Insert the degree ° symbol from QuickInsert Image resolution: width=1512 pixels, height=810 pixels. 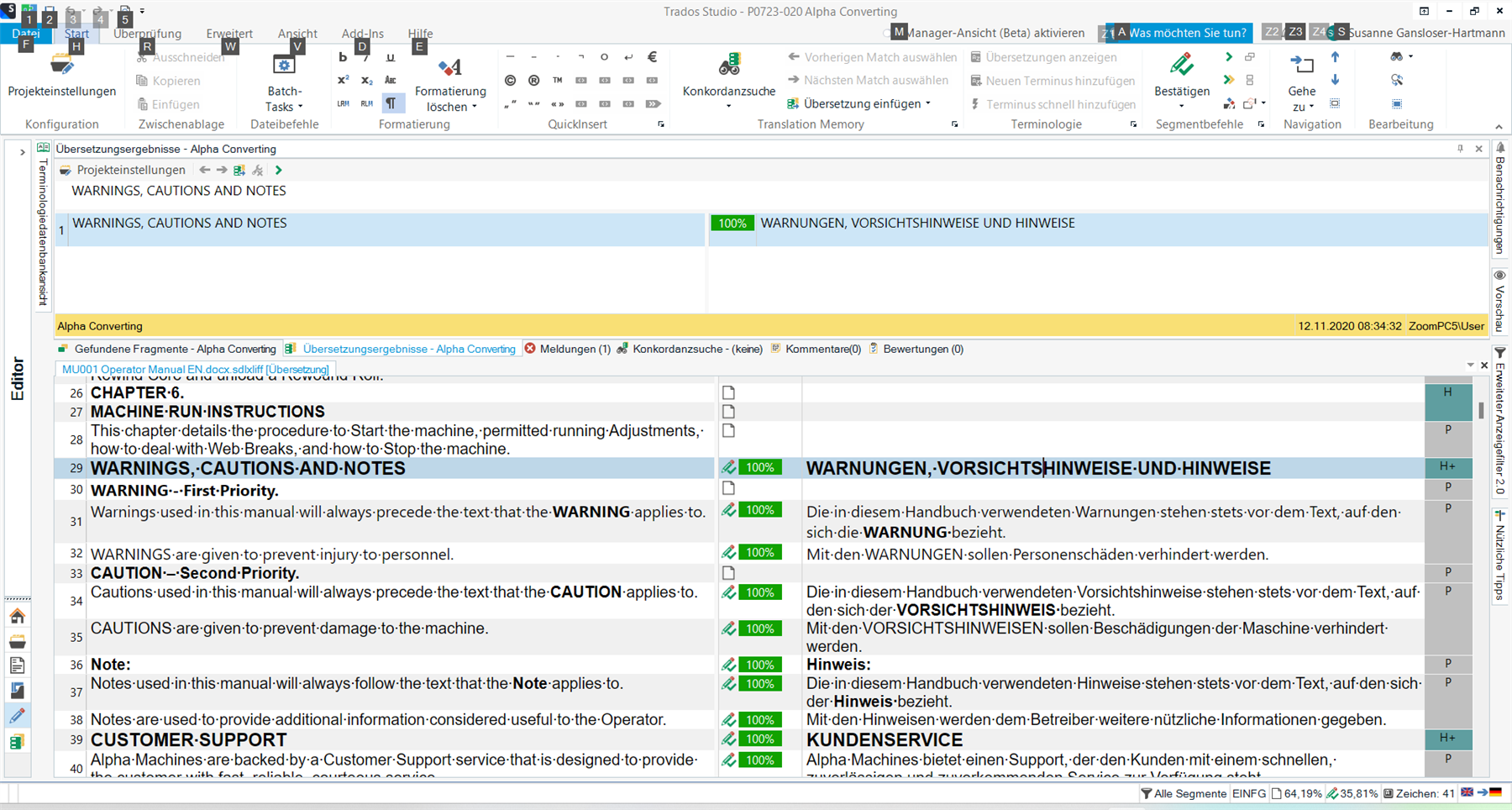point(604,57)
